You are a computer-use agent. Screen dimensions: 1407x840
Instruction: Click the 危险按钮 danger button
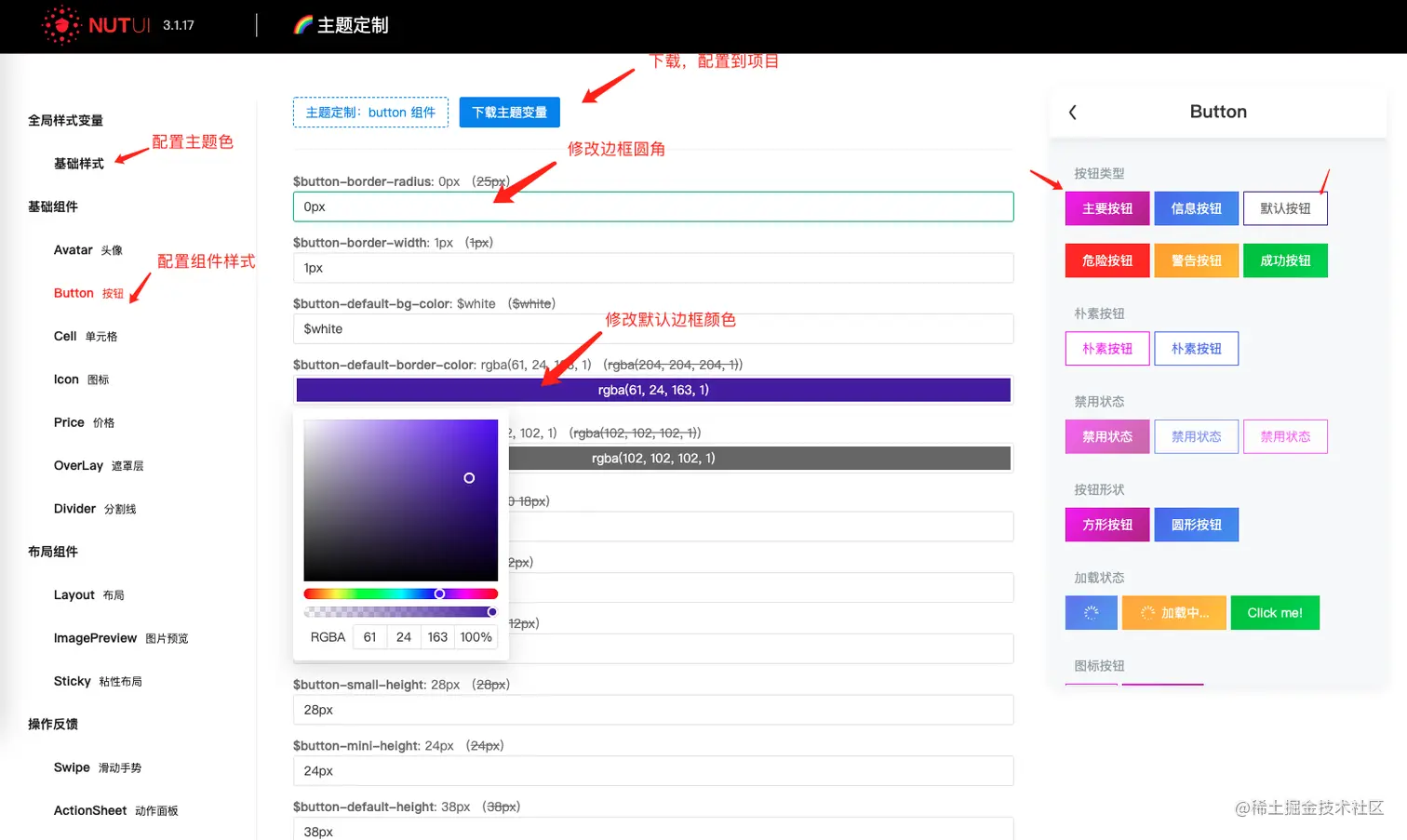1106,260
